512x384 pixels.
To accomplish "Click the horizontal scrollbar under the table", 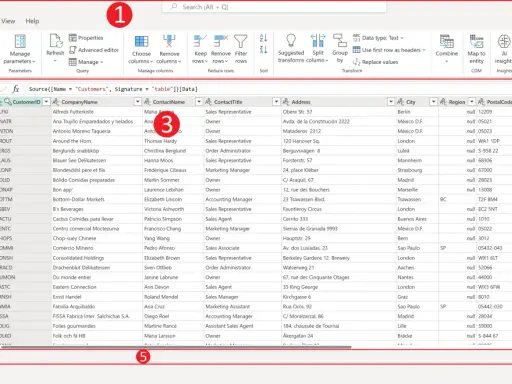I will coord(176,347).
